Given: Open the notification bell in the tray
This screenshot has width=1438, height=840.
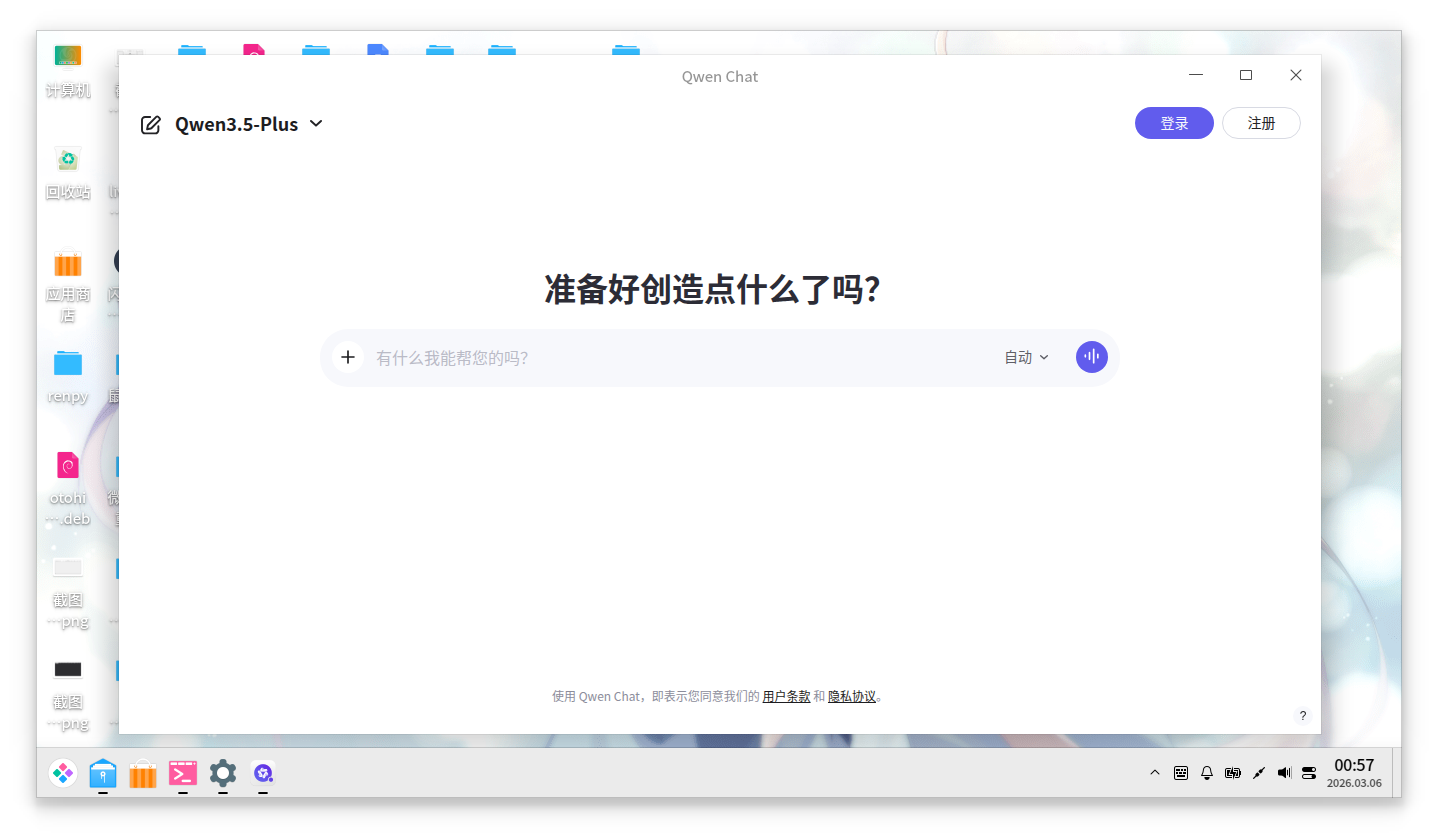Looking at the screenshot, I should pyautogui.click(x=1207, y=773).
